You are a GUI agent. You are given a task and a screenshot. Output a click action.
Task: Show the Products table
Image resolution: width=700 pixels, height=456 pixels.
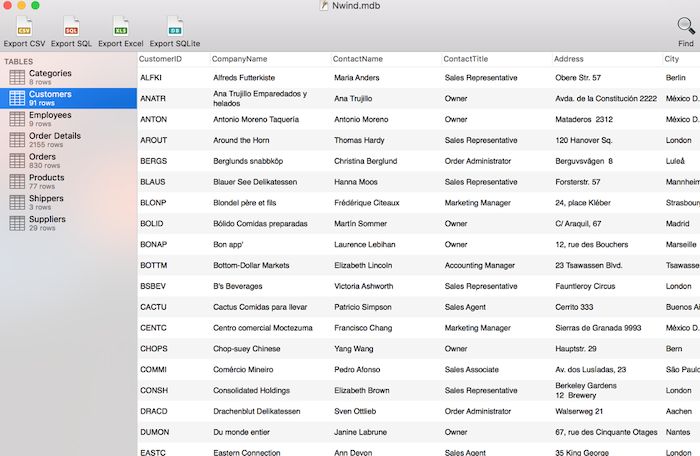[46, 178]
